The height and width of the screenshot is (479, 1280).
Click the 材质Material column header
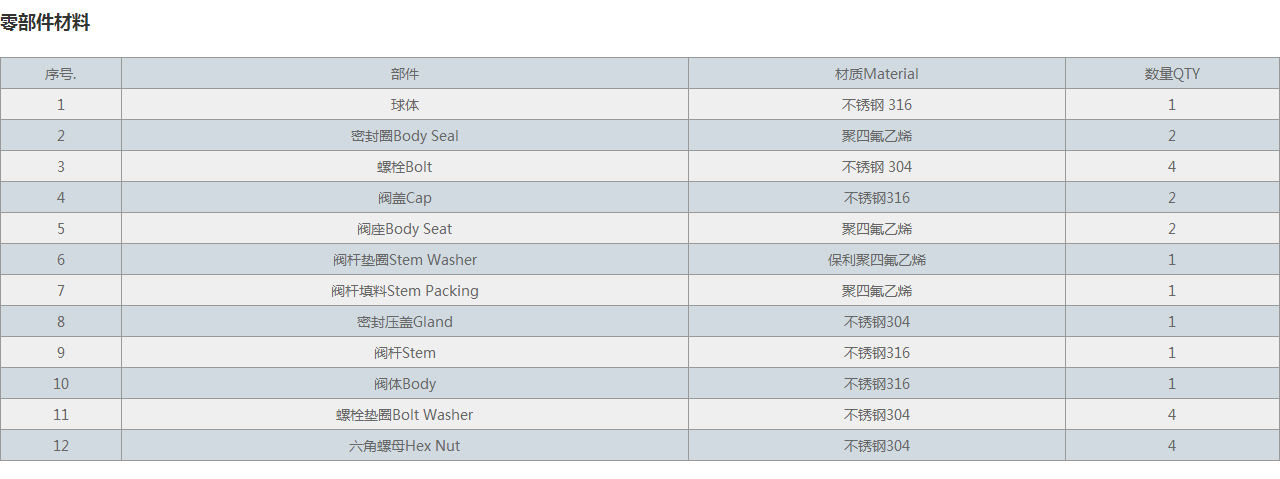[x=876, y=74]
